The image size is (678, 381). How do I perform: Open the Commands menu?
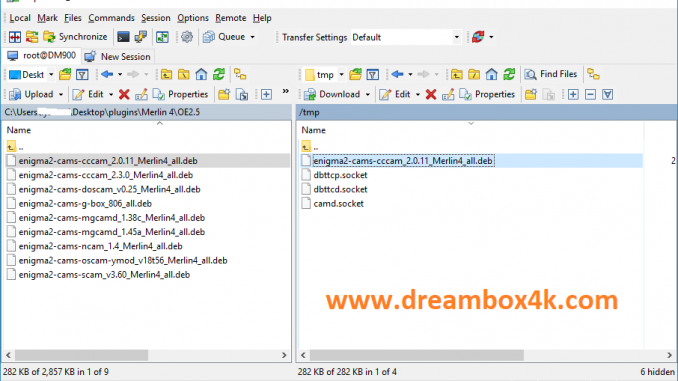pyautogui.click(x=112, y=18)
